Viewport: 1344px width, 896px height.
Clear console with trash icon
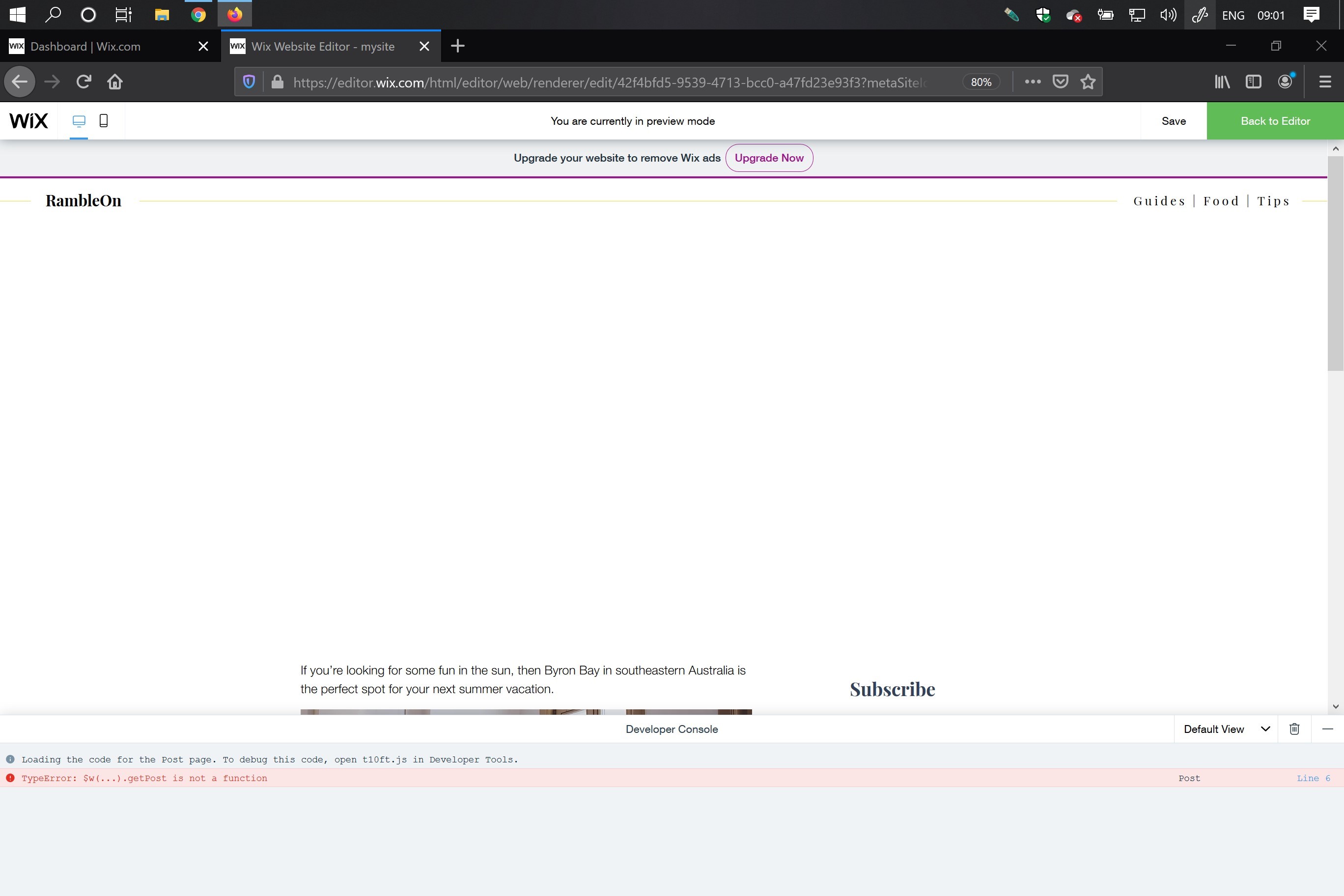(x=1294, y=729)
